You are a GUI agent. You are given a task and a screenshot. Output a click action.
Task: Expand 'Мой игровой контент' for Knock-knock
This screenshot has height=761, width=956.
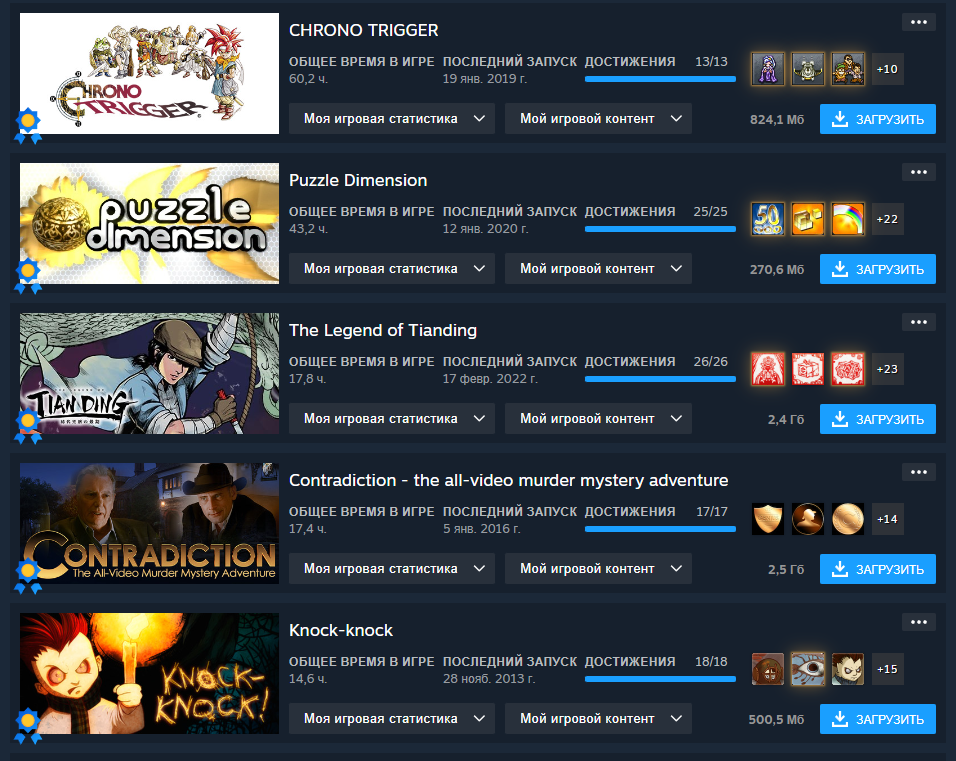(x=598, y=719)
